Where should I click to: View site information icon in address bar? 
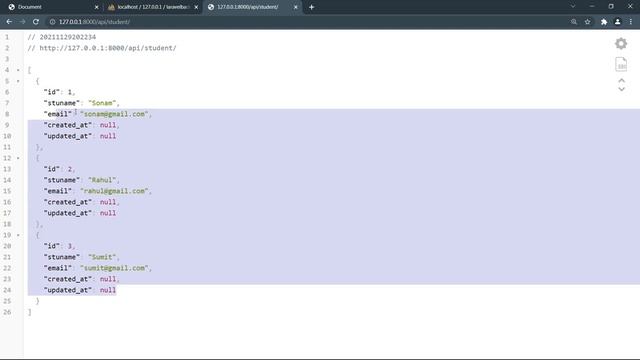coord(52,22)
